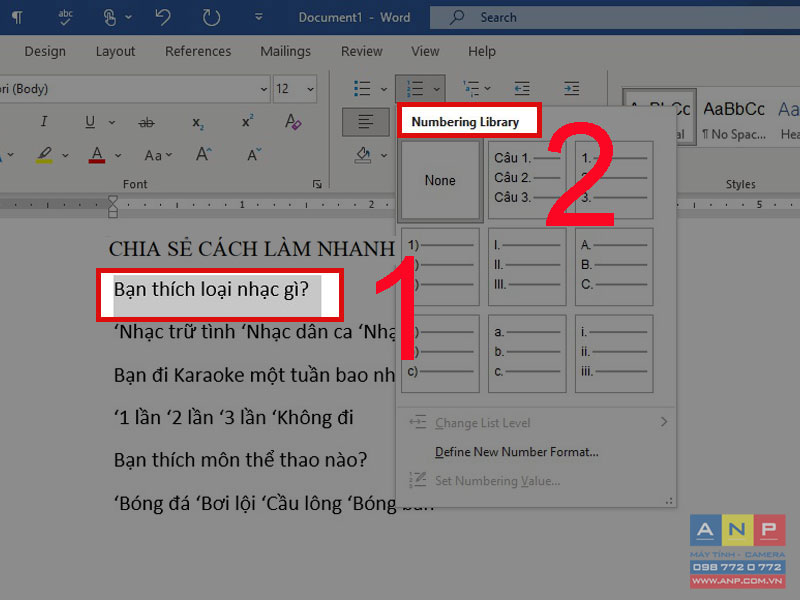Toggle subscript formatting

click(198, 122)
